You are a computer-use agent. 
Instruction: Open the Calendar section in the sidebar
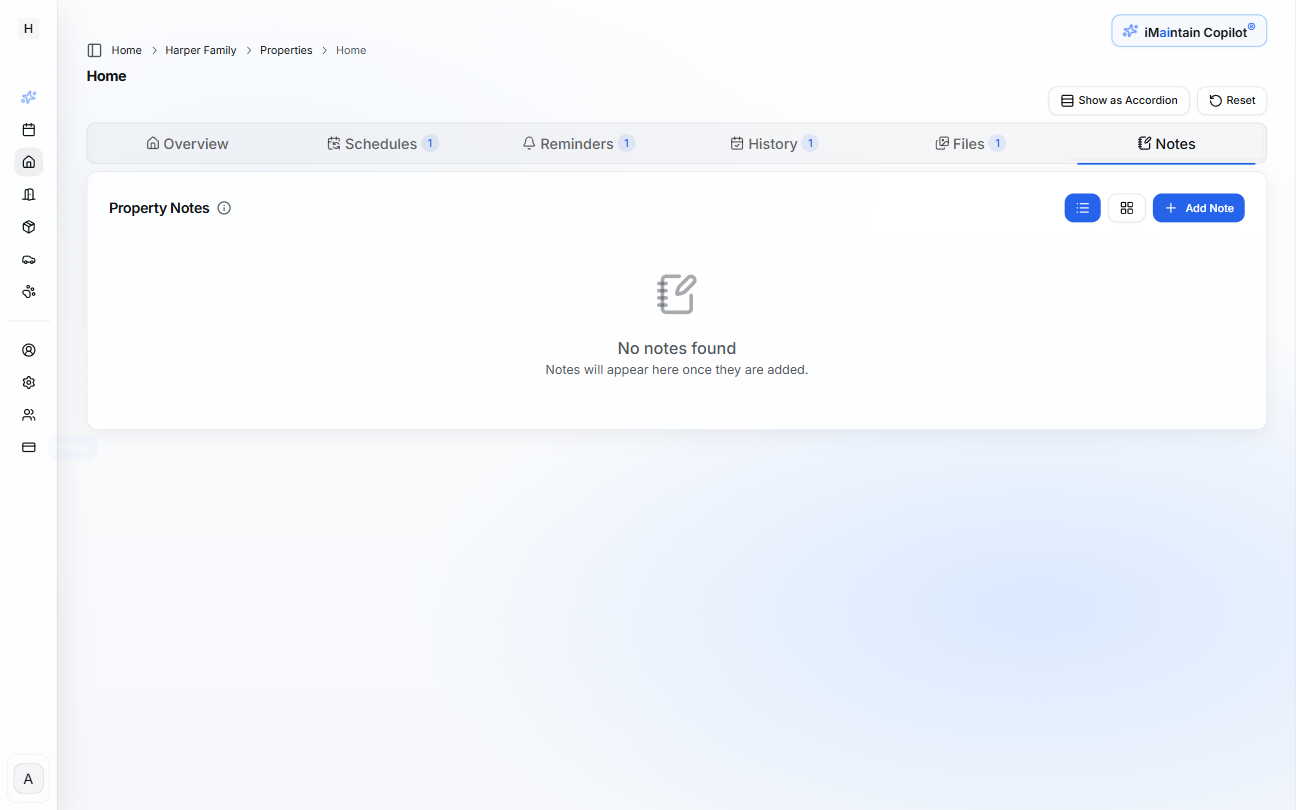(28, 129)
